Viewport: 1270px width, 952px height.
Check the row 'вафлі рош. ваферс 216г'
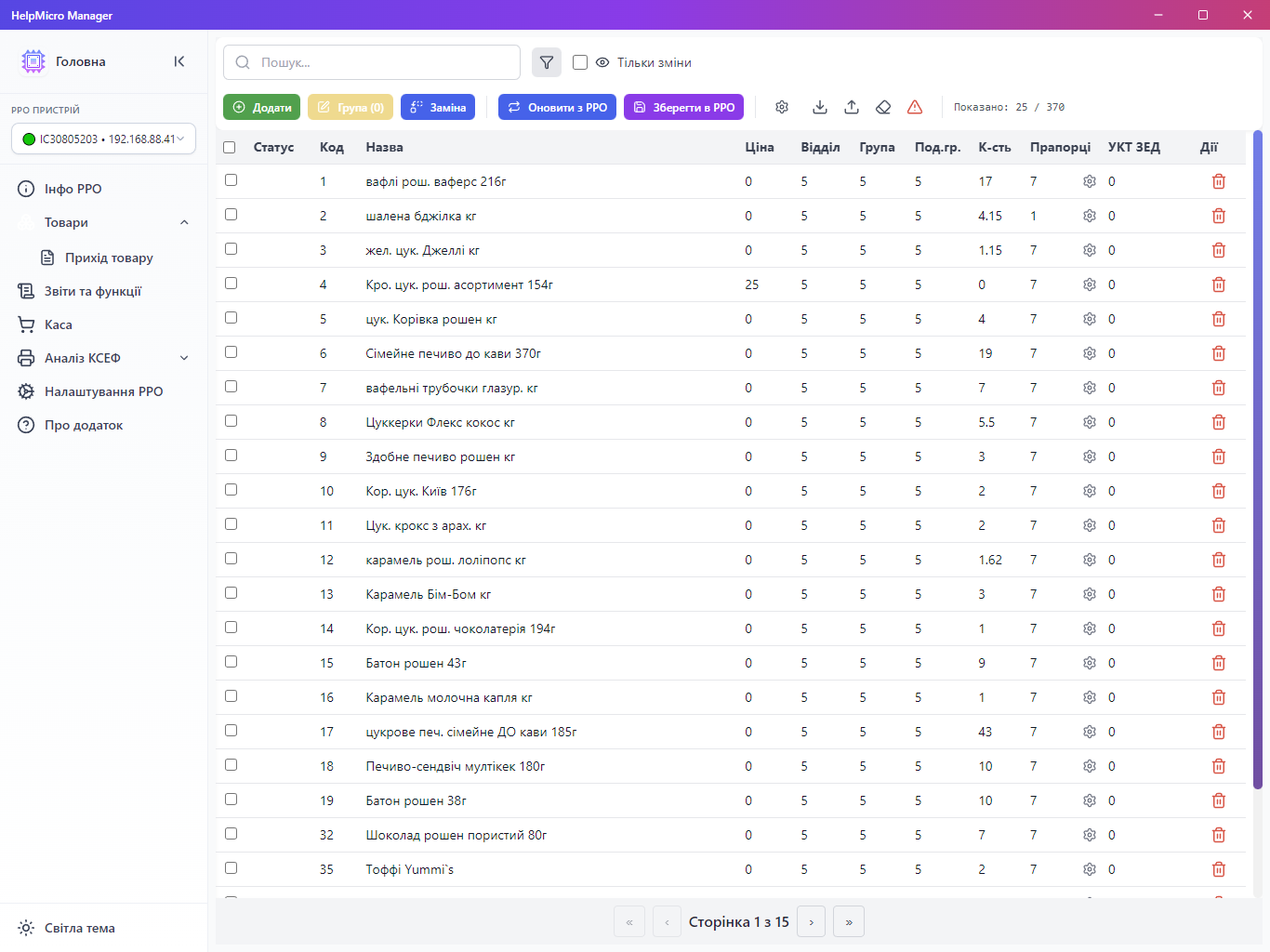pos(231,180)
